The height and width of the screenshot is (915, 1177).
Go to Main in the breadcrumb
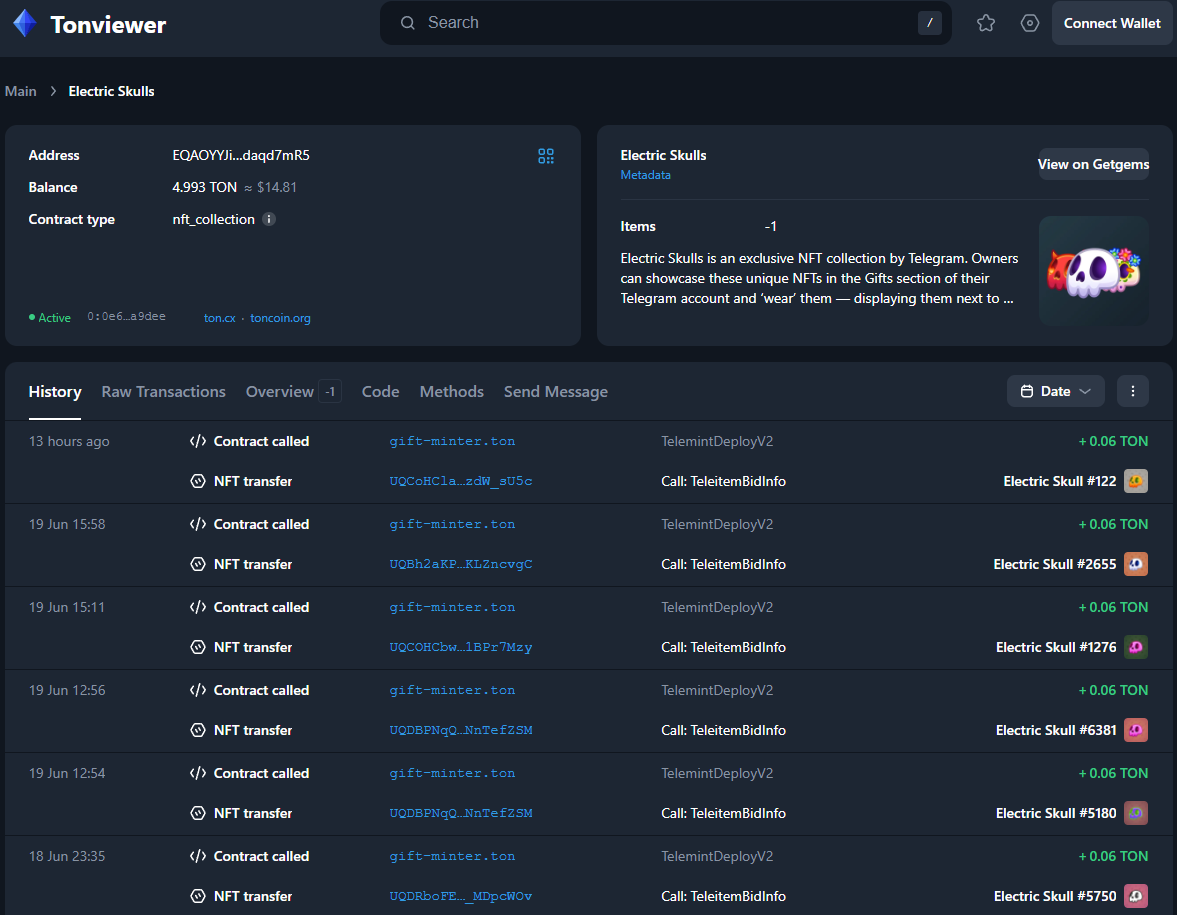coord(21,91)
